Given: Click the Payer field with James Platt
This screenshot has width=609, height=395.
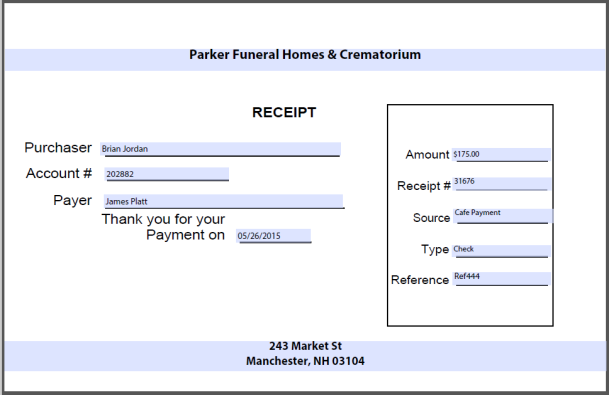Looking at the screenshot, I should [223, 201].
